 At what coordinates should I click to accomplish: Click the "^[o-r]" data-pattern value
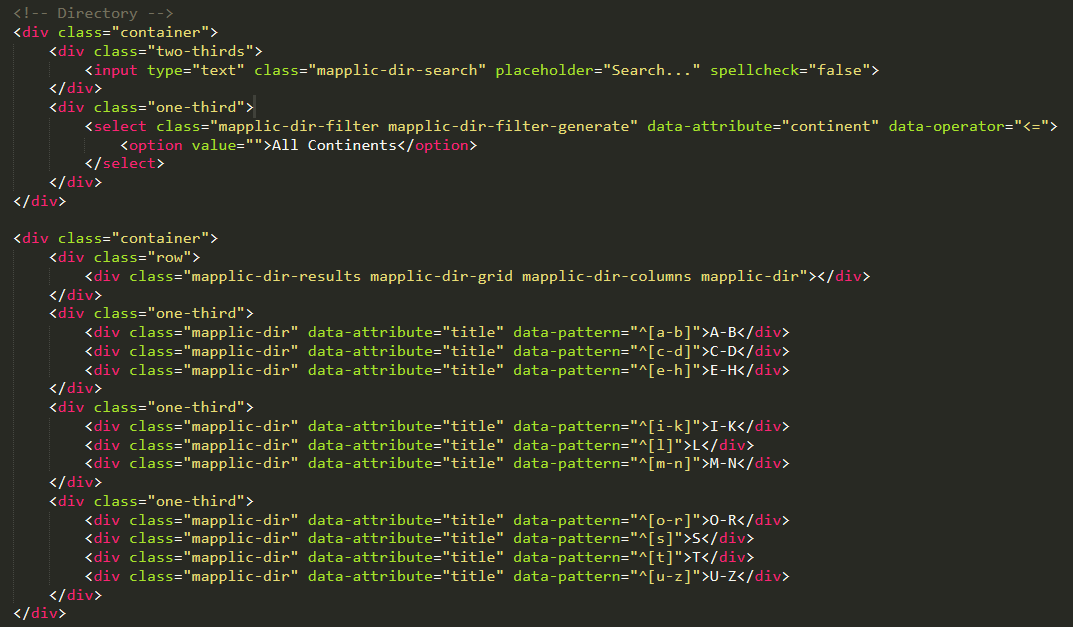tap(661, 520)
